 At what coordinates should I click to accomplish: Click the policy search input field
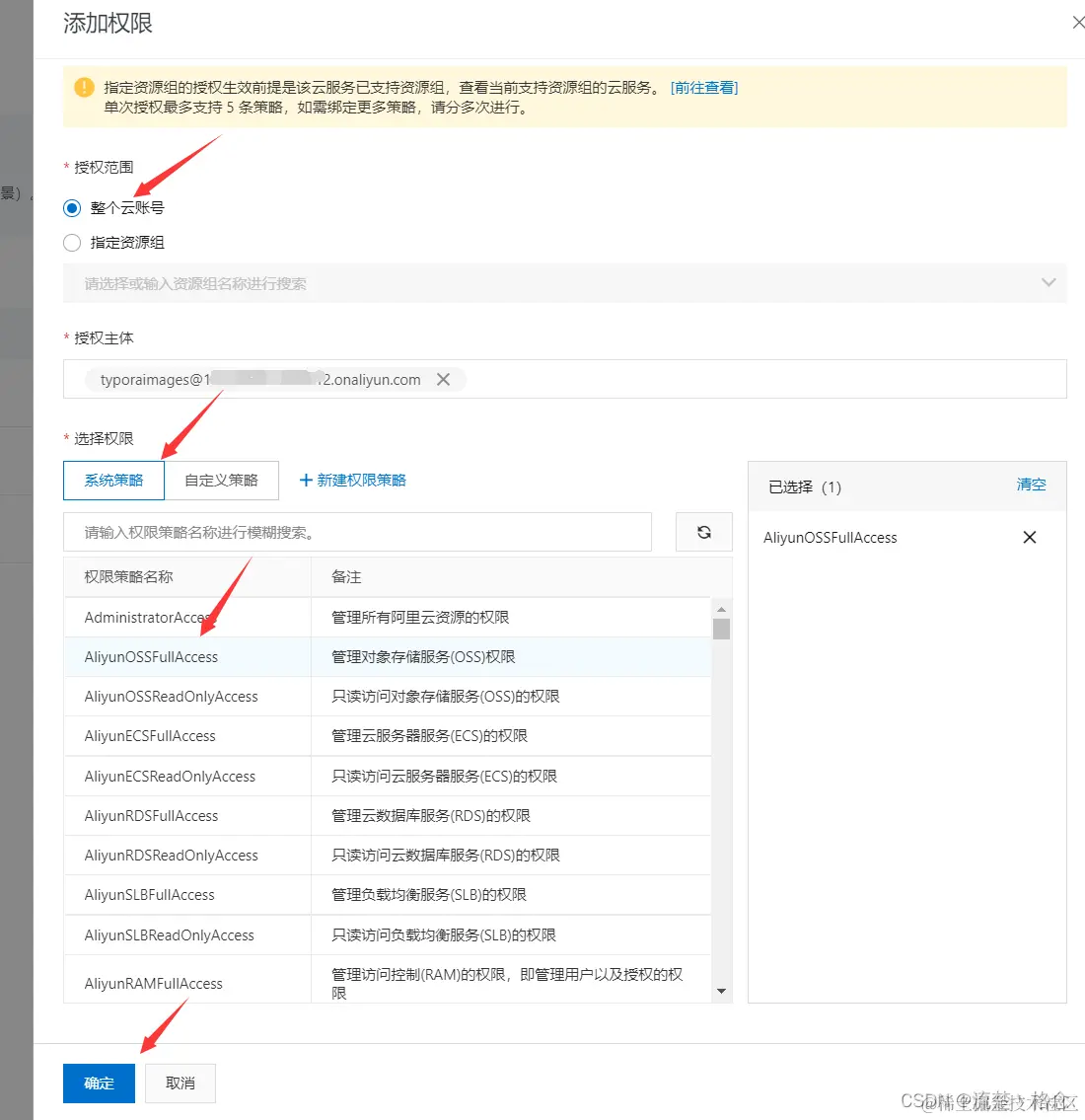(357, 532)
